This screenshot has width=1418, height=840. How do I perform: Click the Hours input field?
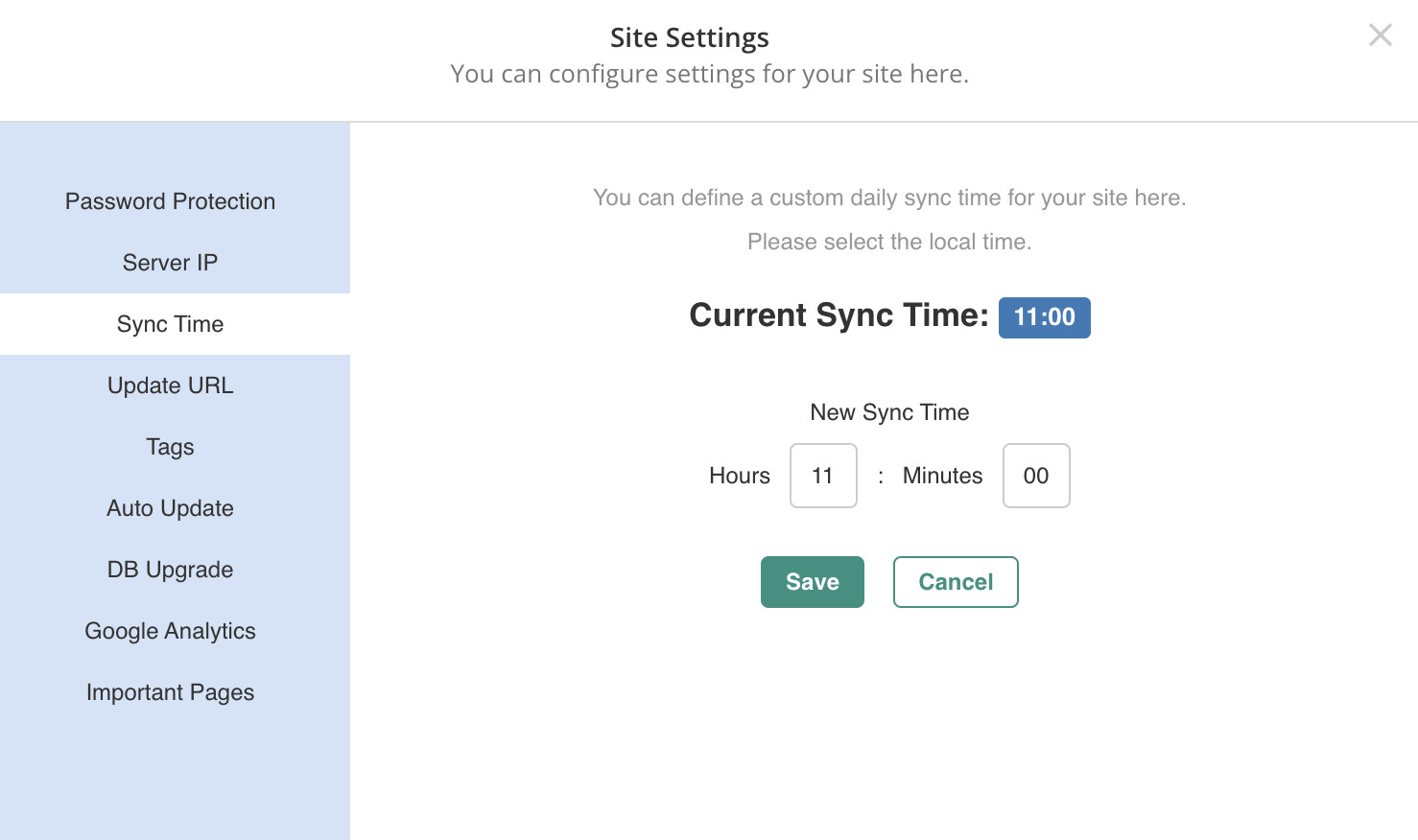coord(823,476)
